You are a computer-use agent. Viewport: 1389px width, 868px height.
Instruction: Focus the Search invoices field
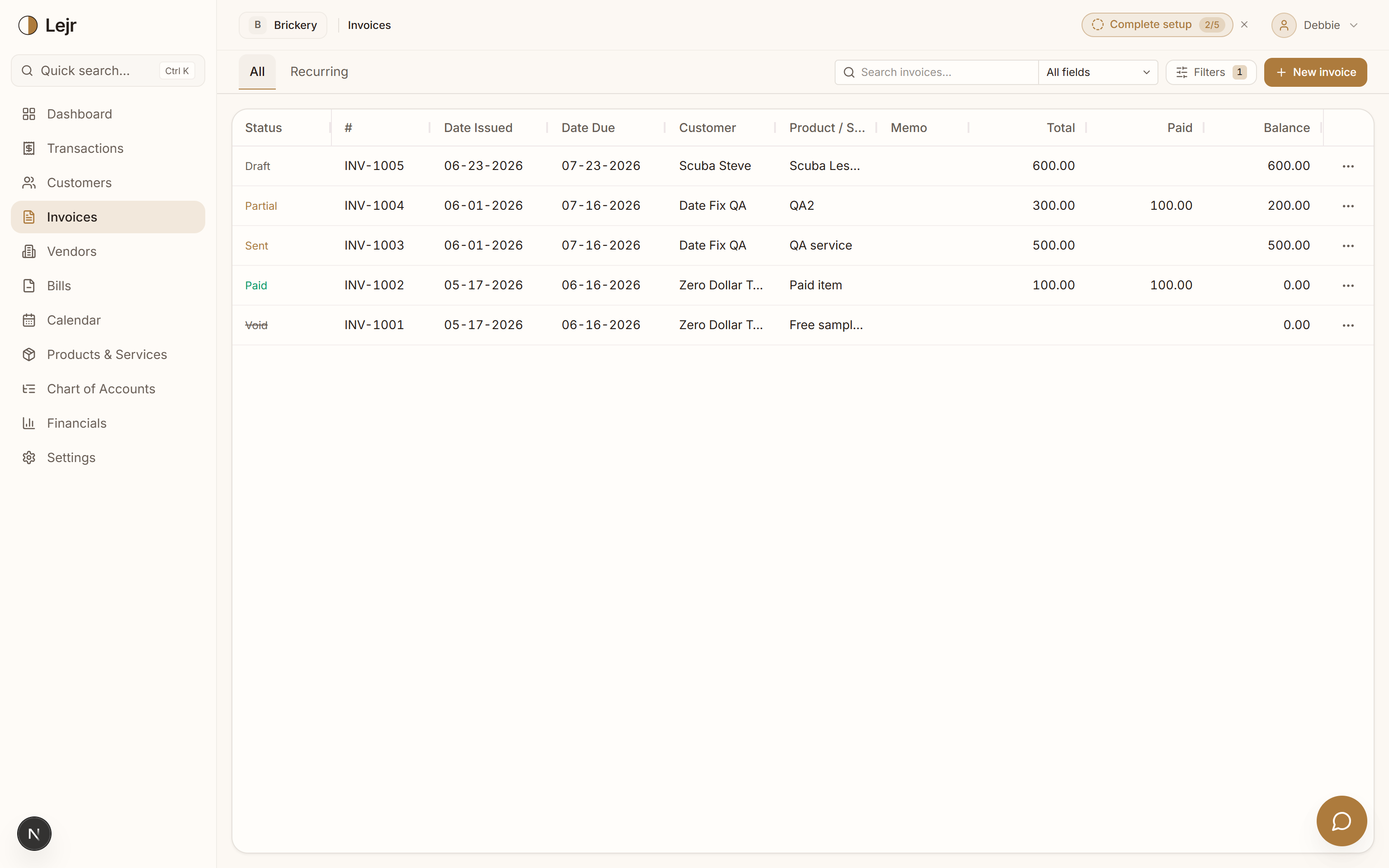(x=936, y=72)
